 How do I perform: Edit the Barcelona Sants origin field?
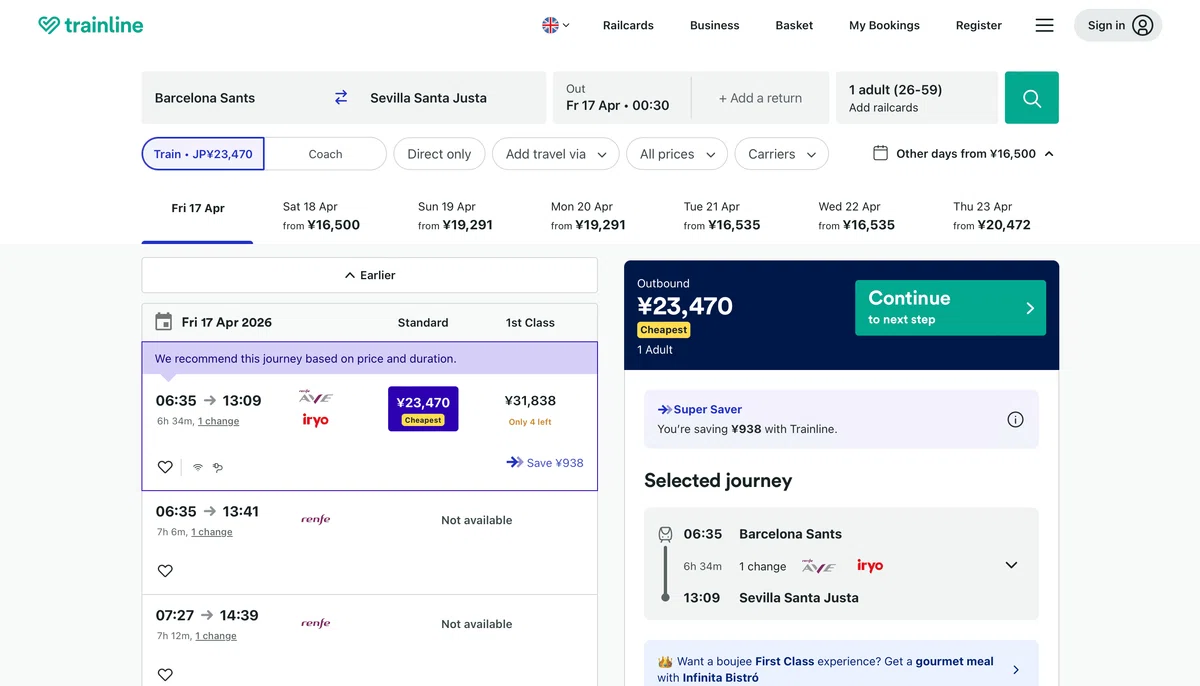(236, 97)
